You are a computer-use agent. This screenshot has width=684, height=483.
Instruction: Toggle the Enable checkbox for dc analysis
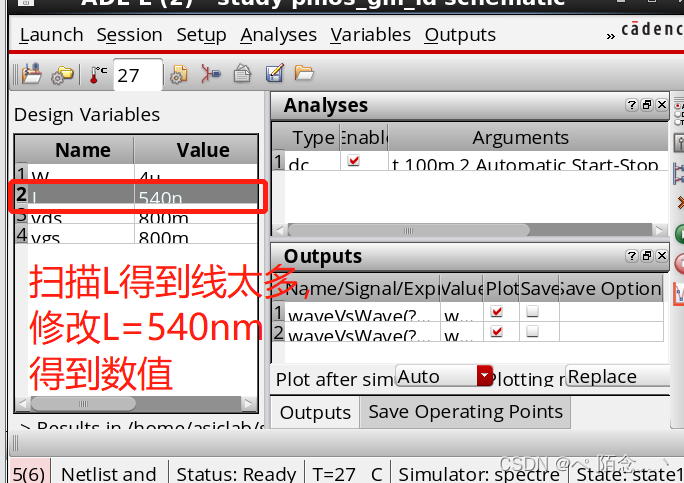[354, 161]
